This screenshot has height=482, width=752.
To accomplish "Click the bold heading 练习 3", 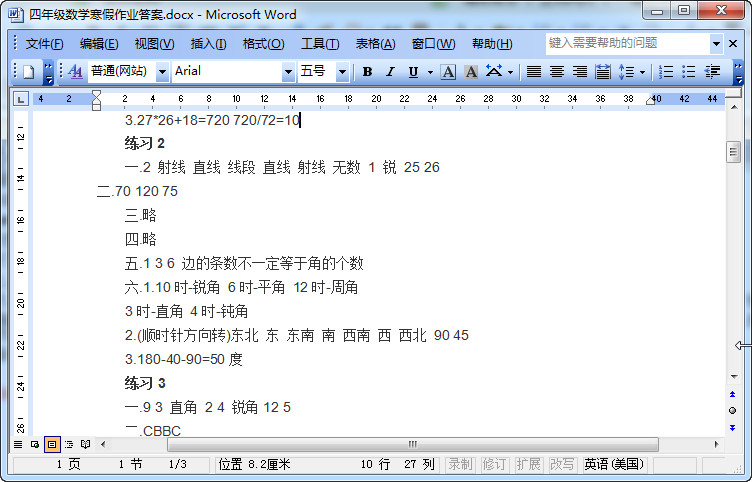I will 145,383.
